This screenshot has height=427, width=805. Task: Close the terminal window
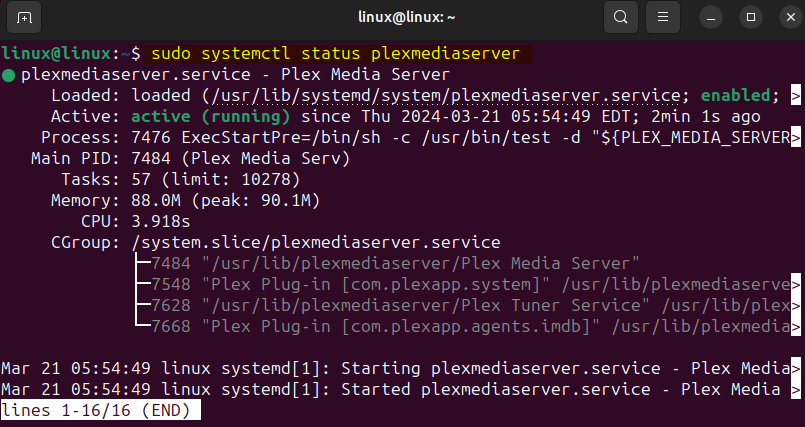point(791,18)
